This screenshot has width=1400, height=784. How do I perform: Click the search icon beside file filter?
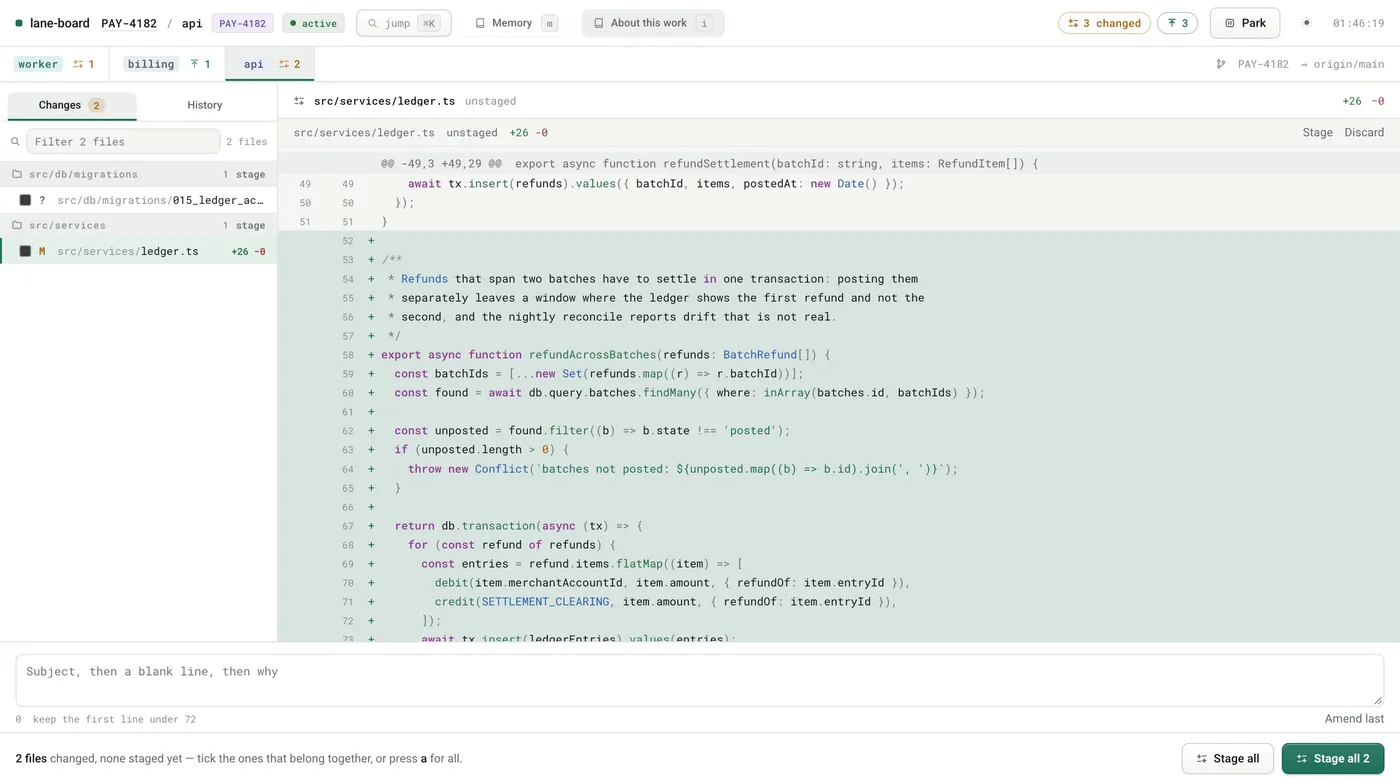[15, 142]
